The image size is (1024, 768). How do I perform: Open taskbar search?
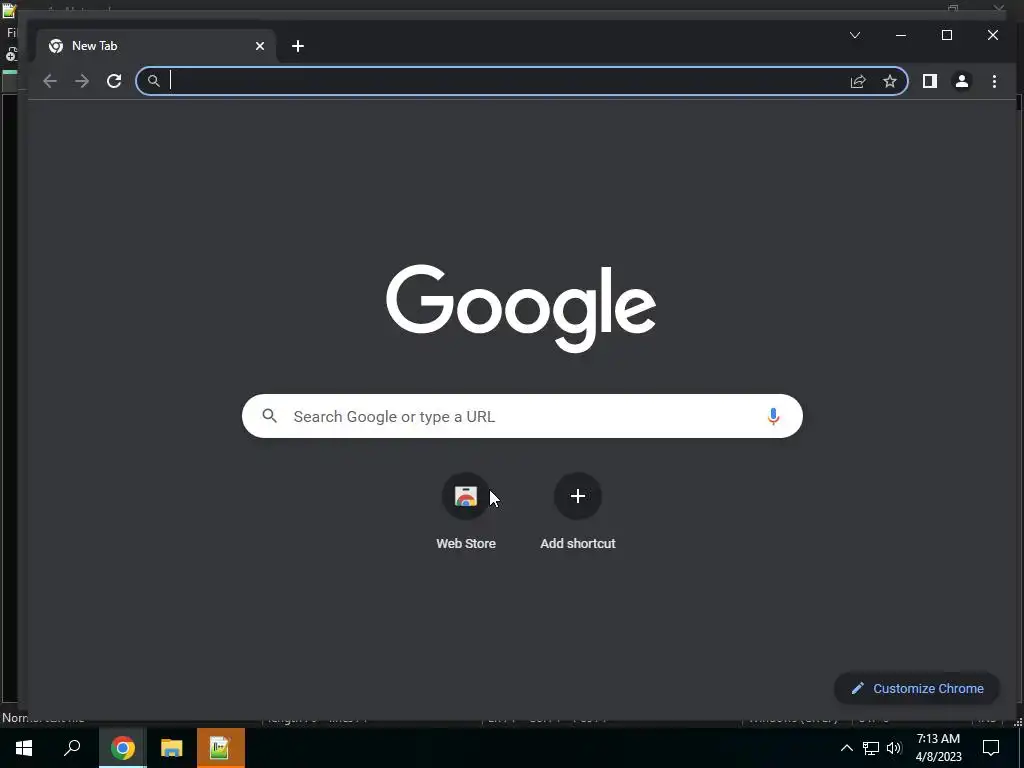point(72,748)
